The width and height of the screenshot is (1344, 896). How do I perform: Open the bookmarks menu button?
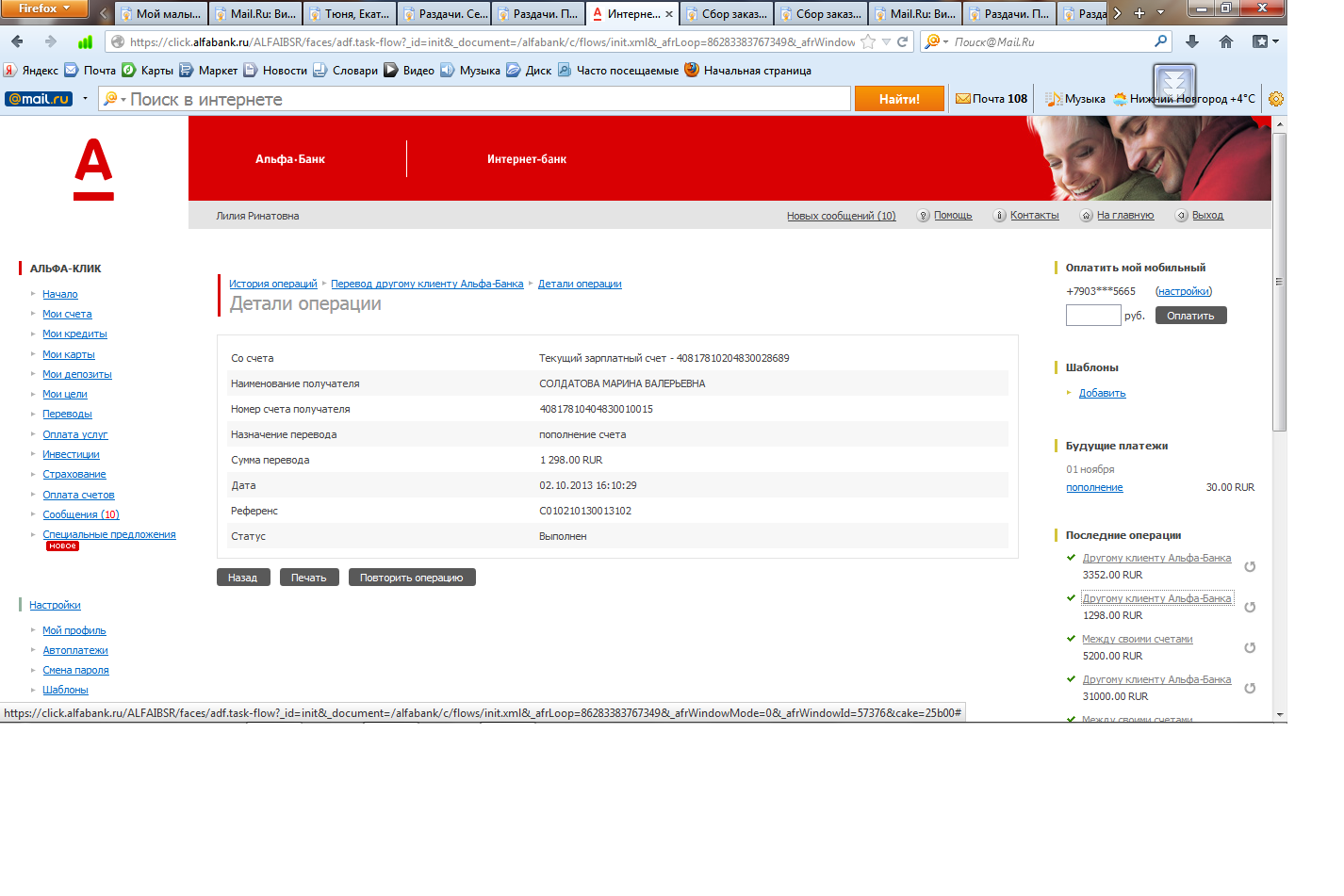click(x=1265, y=41)
